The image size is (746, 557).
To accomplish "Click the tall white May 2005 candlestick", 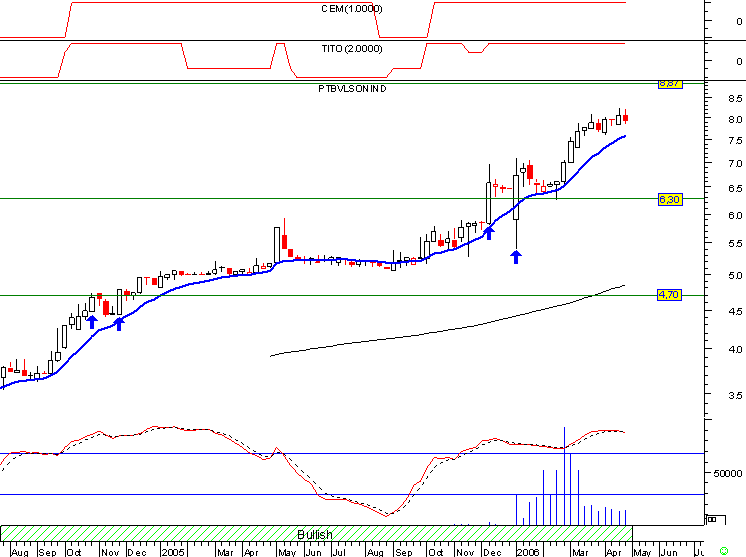I will [277, 244].
